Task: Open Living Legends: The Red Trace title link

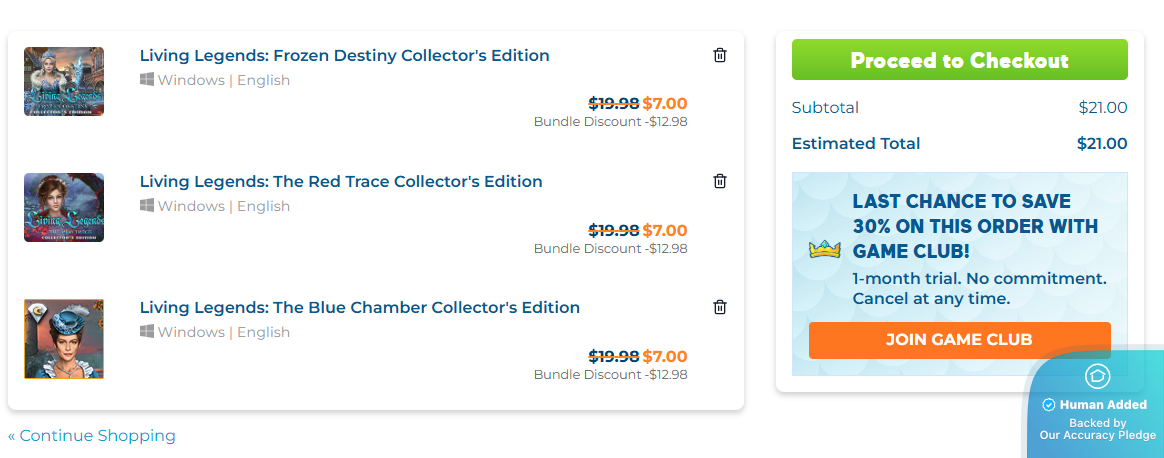Action: 341,182
